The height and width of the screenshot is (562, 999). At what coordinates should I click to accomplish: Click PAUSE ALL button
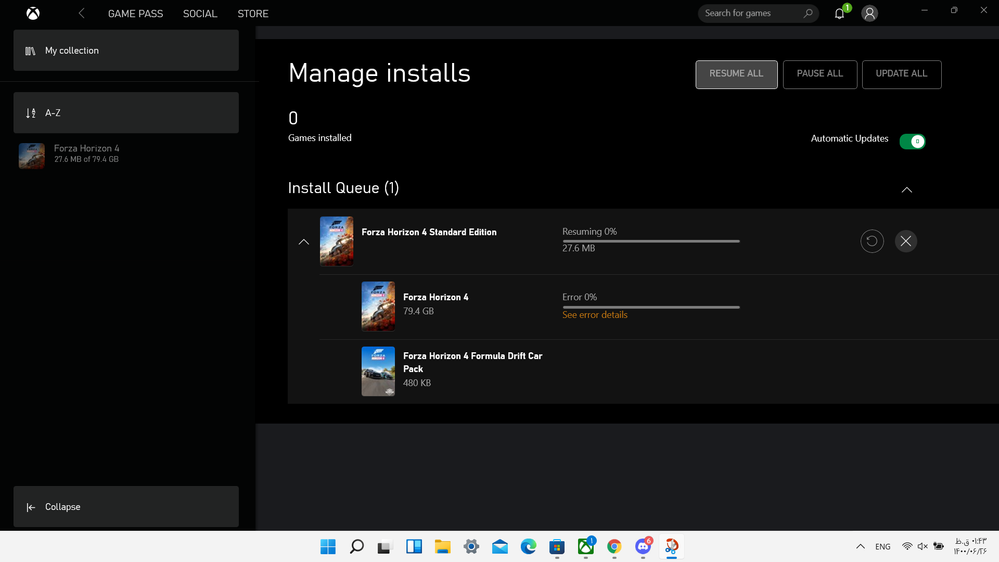coord(820,75)
